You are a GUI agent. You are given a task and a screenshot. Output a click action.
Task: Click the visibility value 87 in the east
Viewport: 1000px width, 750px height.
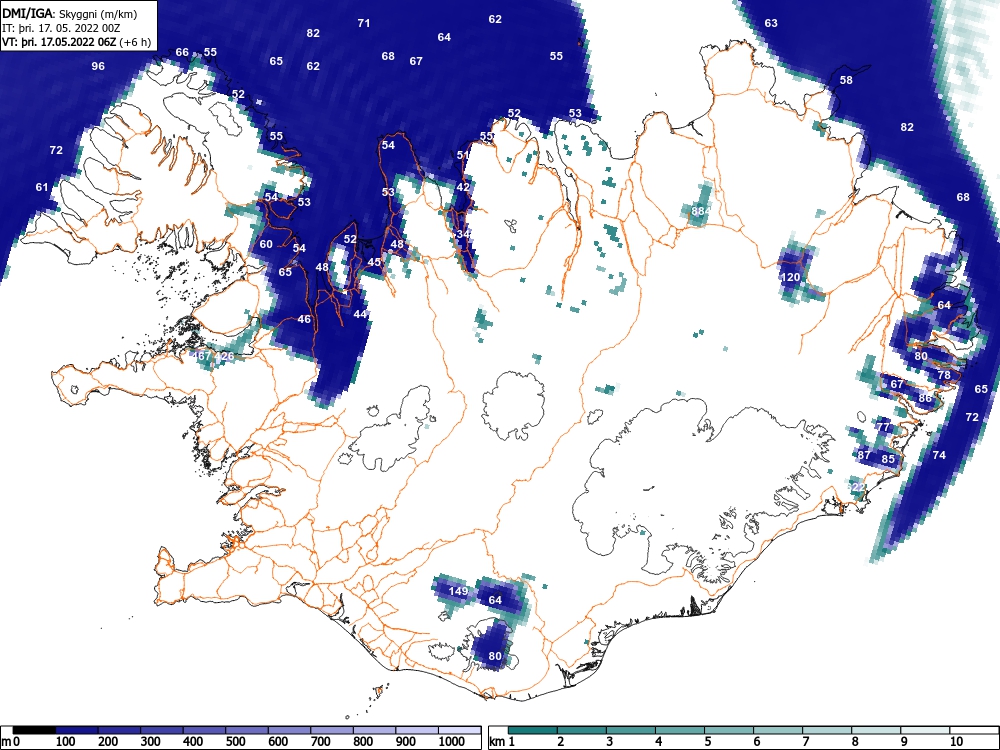tap(864, 455)
